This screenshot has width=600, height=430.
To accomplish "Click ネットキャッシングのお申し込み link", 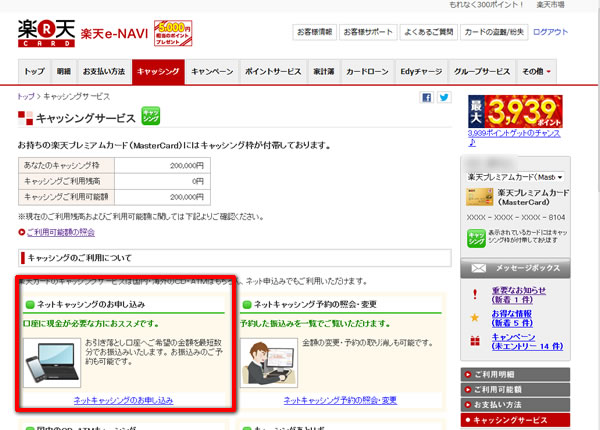I will click(x=123, y=401).
